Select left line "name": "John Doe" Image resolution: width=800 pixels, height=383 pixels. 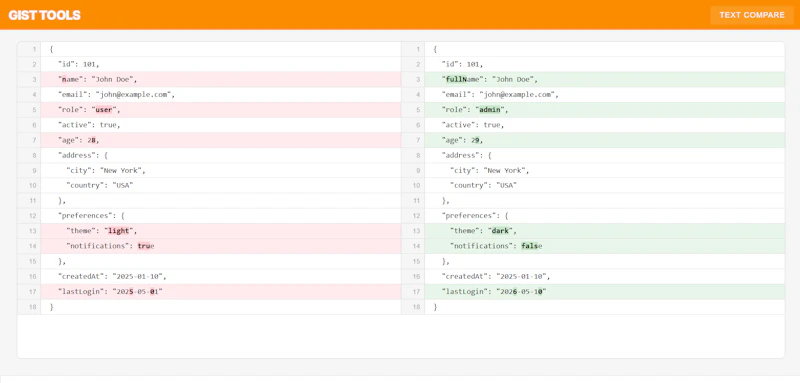pos(221,80)
